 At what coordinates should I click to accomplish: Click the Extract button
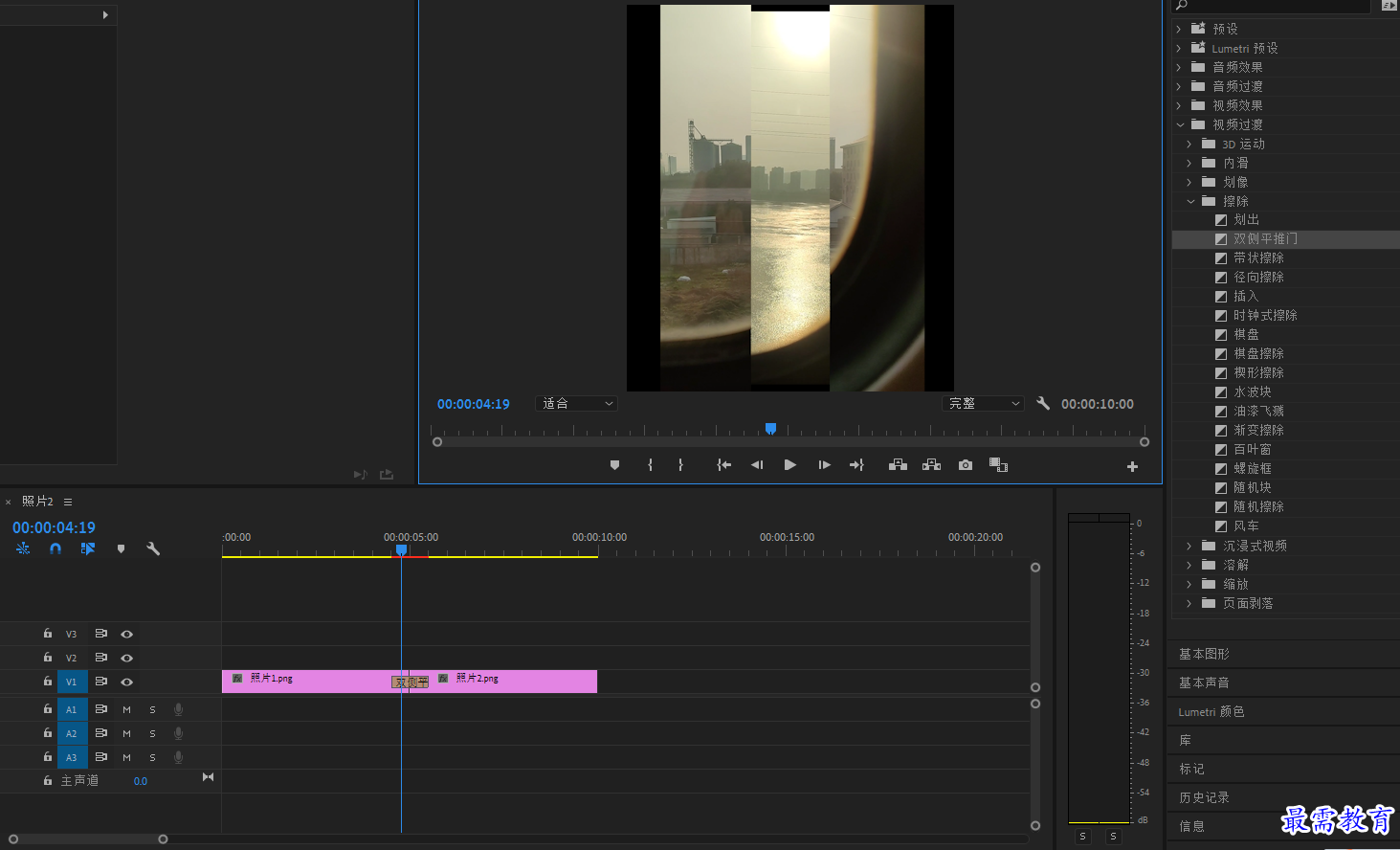[x=931, y=465]
